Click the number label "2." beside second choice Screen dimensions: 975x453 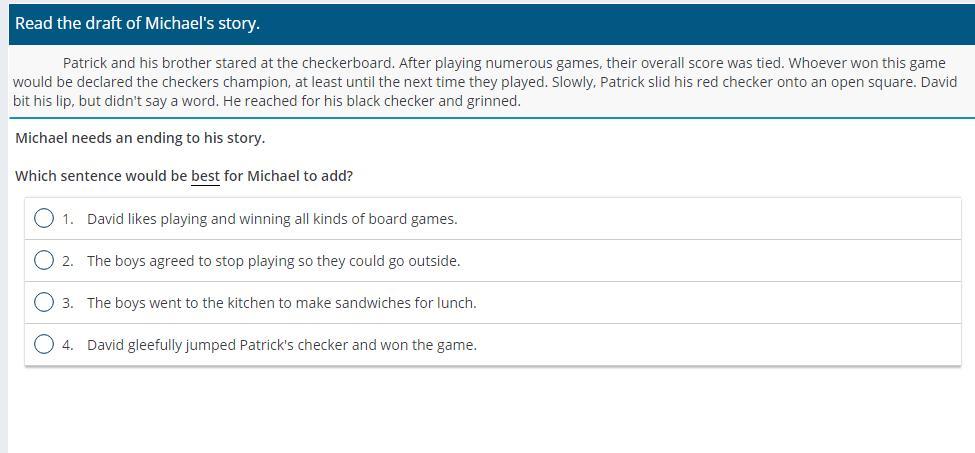click(68, 261)
